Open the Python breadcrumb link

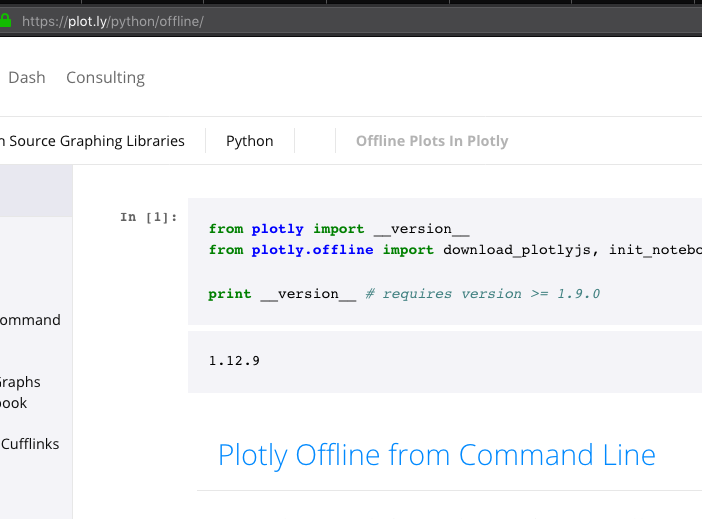point(249,141)
